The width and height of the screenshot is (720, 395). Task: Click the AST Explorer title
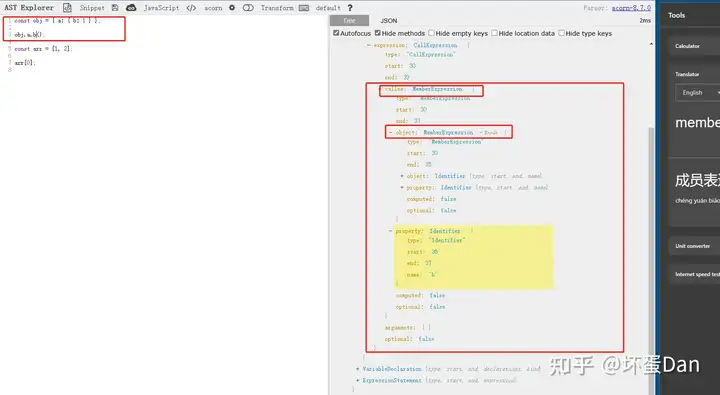coord(29,7)
